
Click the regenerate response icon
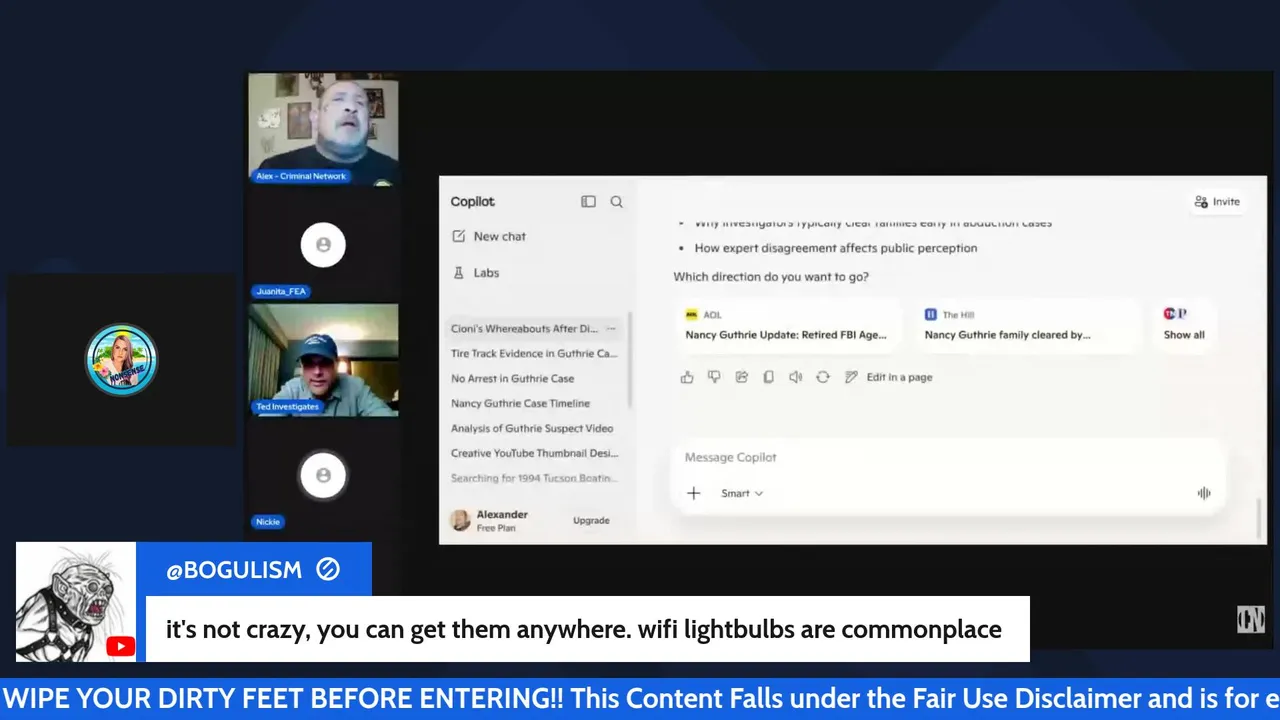click(x=823, y=378)
